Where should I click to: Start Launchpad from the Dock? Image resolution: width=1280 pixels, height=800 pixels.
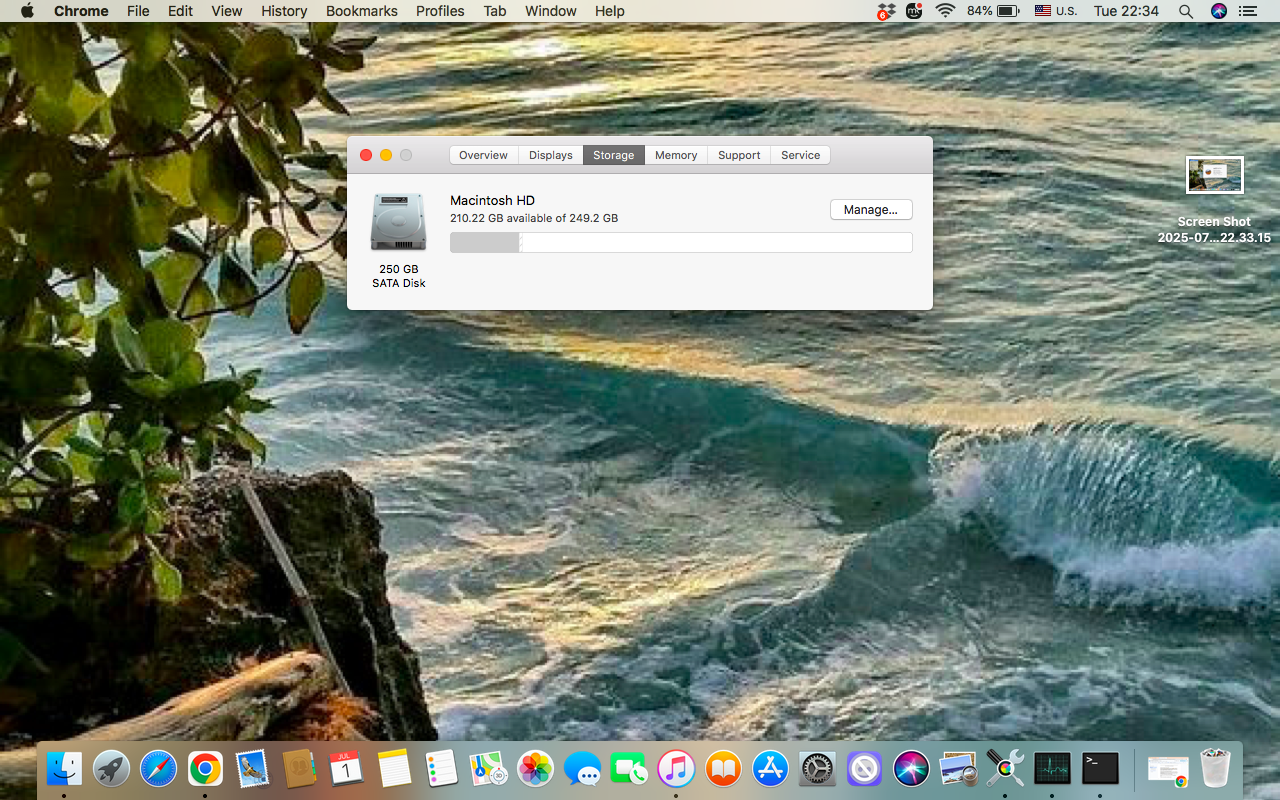click(111, 768)
